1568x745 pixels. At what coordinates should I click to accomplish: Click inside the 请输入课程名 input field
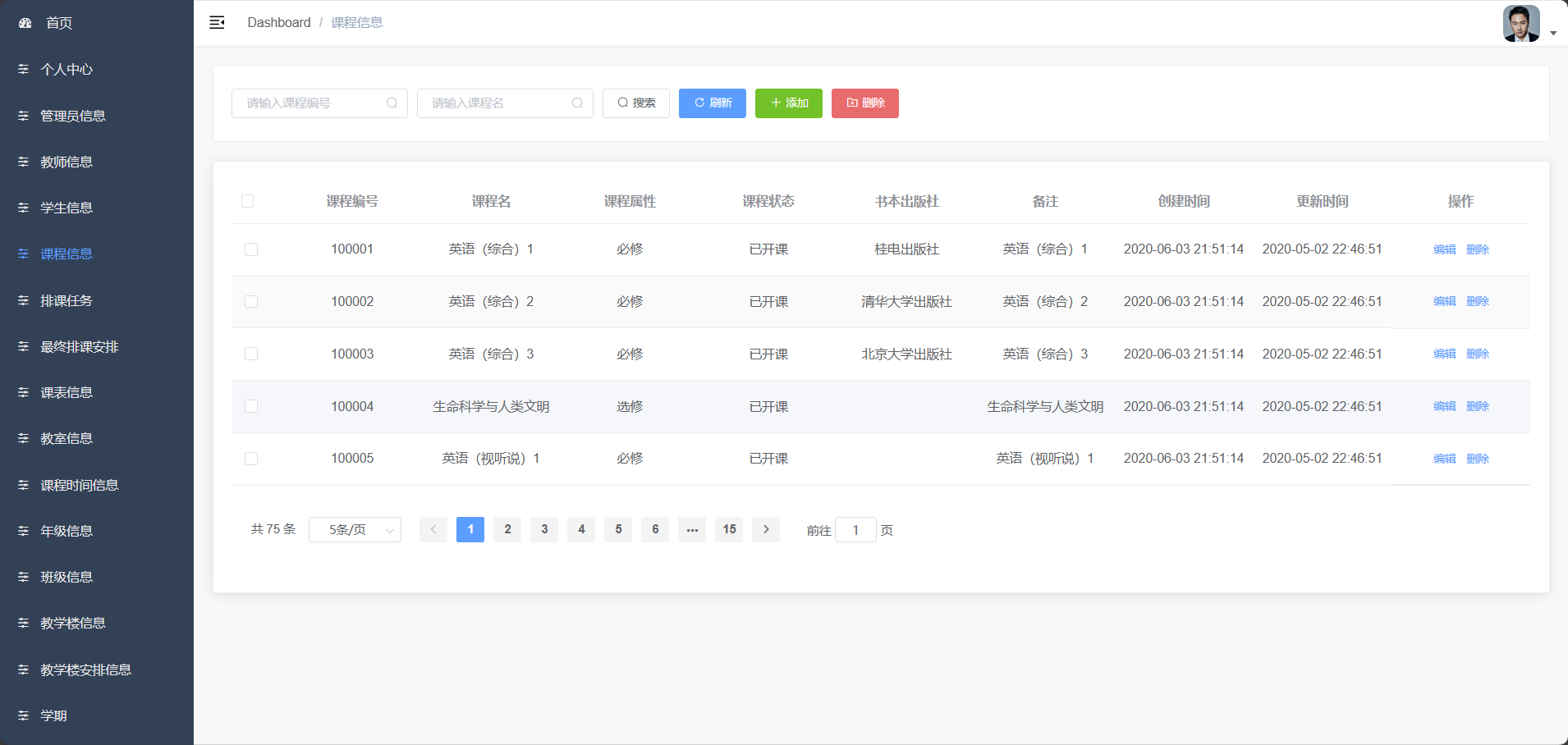(x=493, y=103)
